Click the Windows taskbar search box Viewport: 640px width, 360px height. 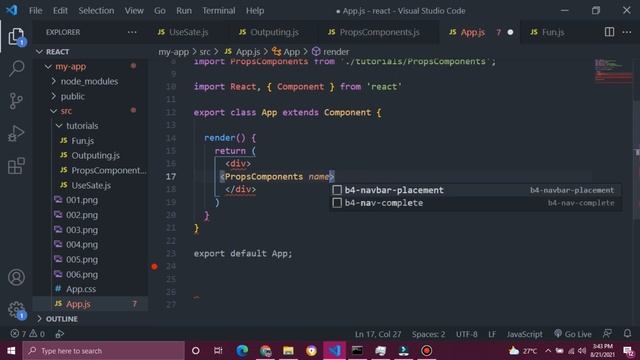[104, 351]
